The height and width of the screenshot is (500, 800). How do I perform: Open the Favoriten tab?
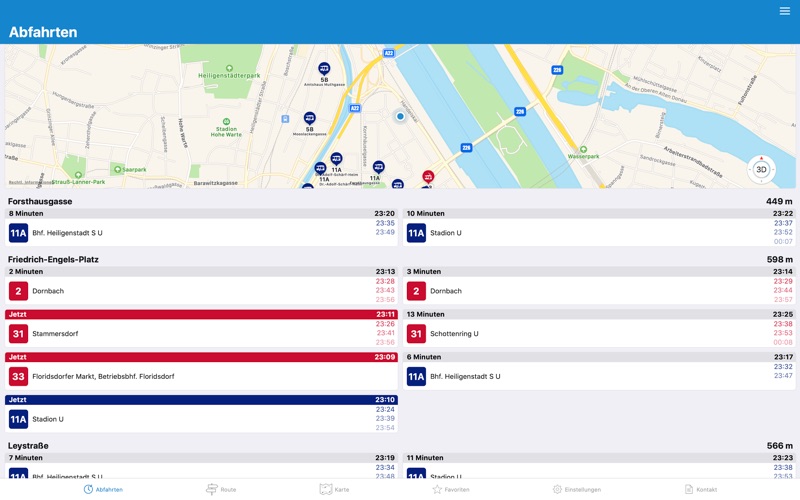point(451,489)
